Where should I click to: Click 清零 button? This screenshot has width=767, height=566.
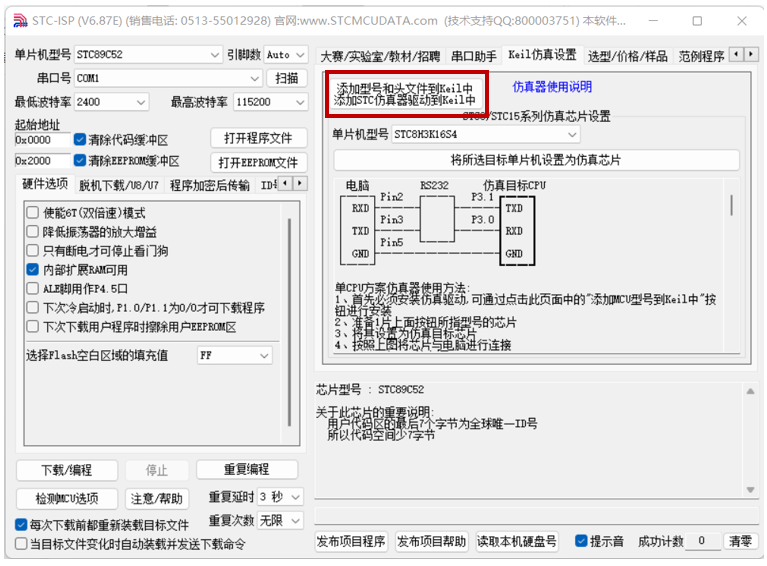(741, 541)
